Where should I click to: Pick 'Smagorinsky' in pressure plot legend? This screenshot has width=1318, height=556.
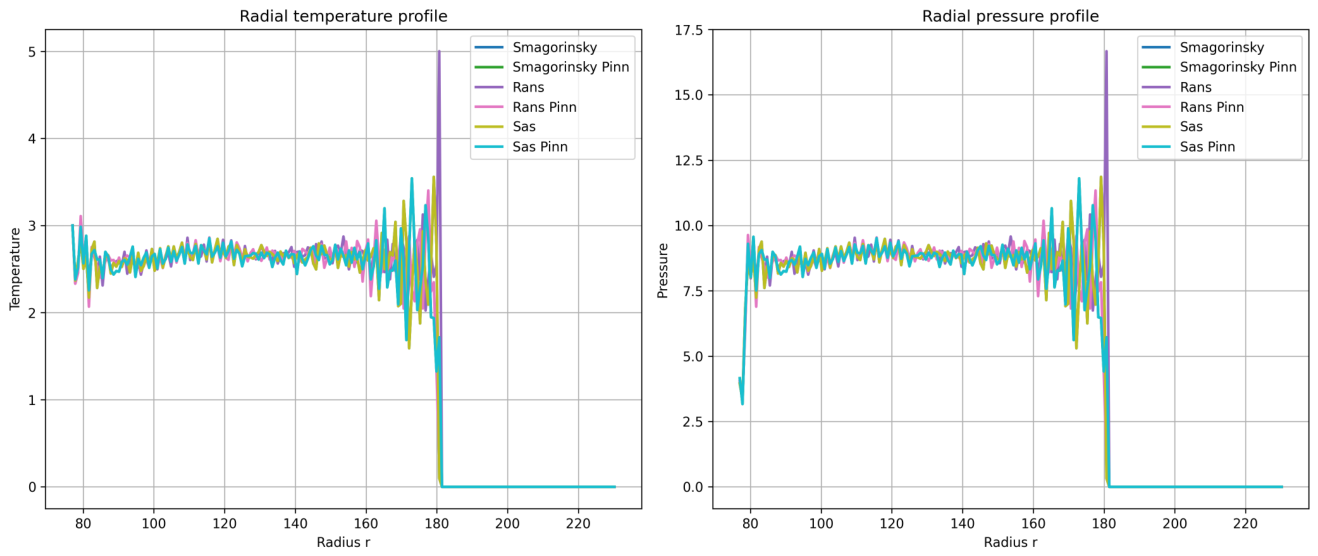[x=1222, y=47]
